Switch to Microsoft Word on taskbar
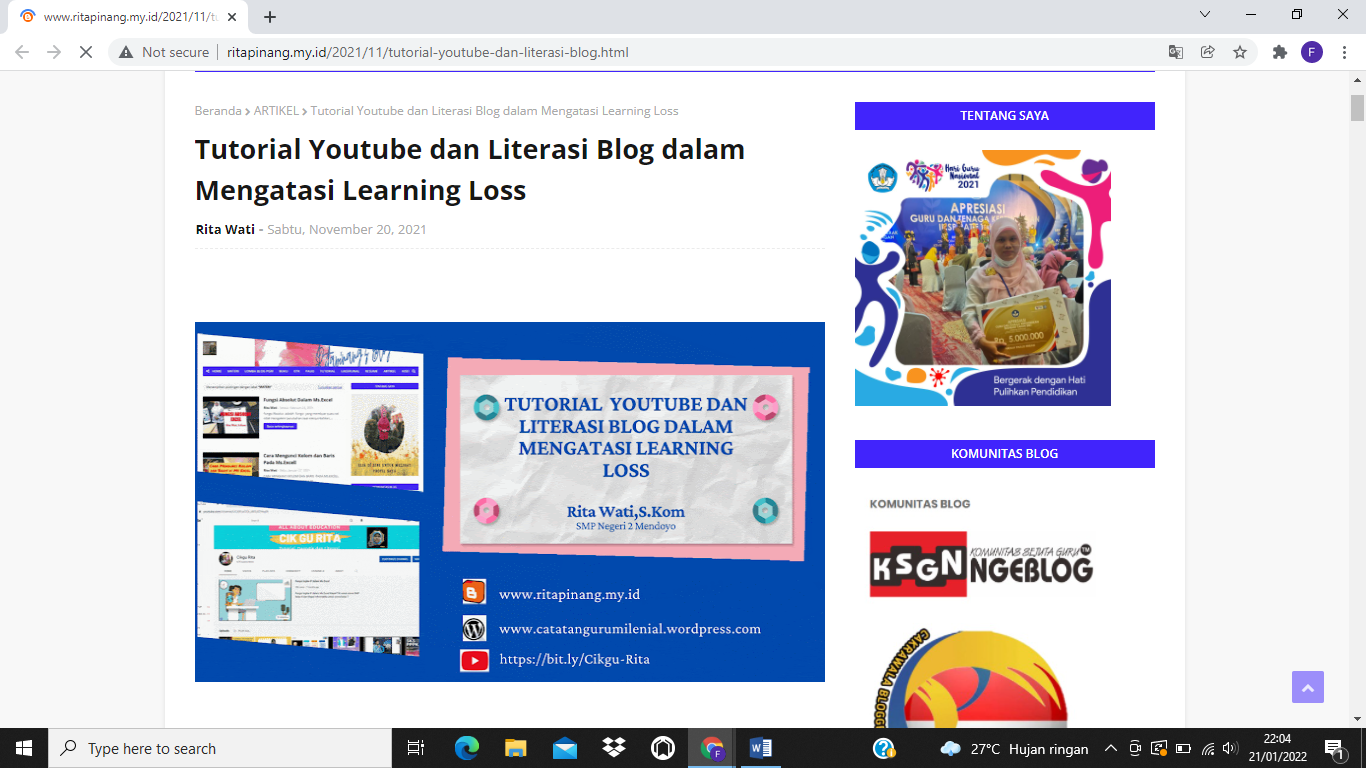 pos(761,748)
